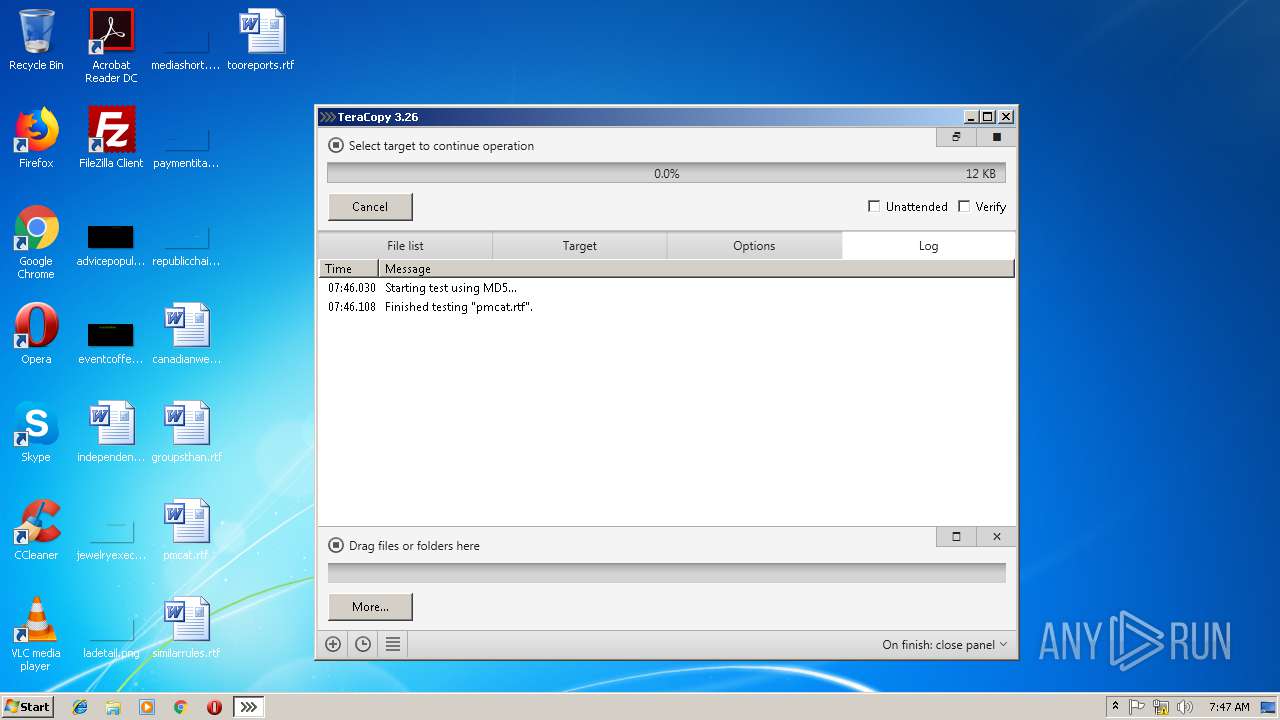Viewport: 1280px width, 720px height.
Task: Click the Time column header
Action: pyautogui.click(x=349, y=268)
